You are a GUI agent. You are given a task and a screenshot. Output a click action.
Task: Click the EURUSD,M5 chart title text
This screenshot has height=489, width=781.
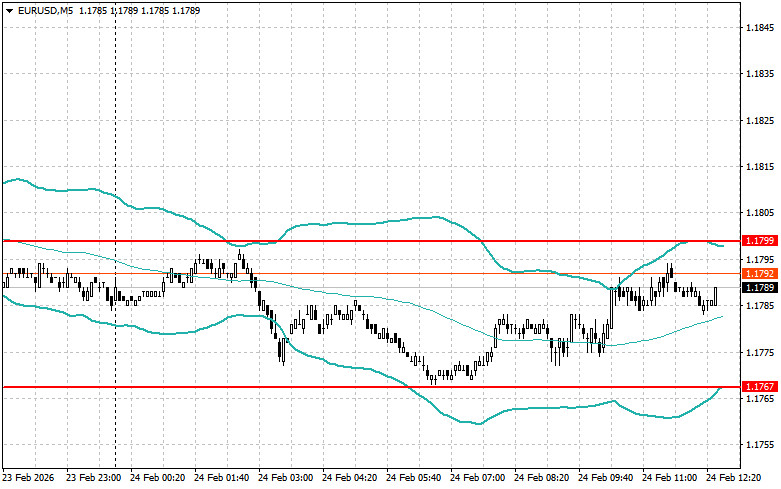[45, 10]
